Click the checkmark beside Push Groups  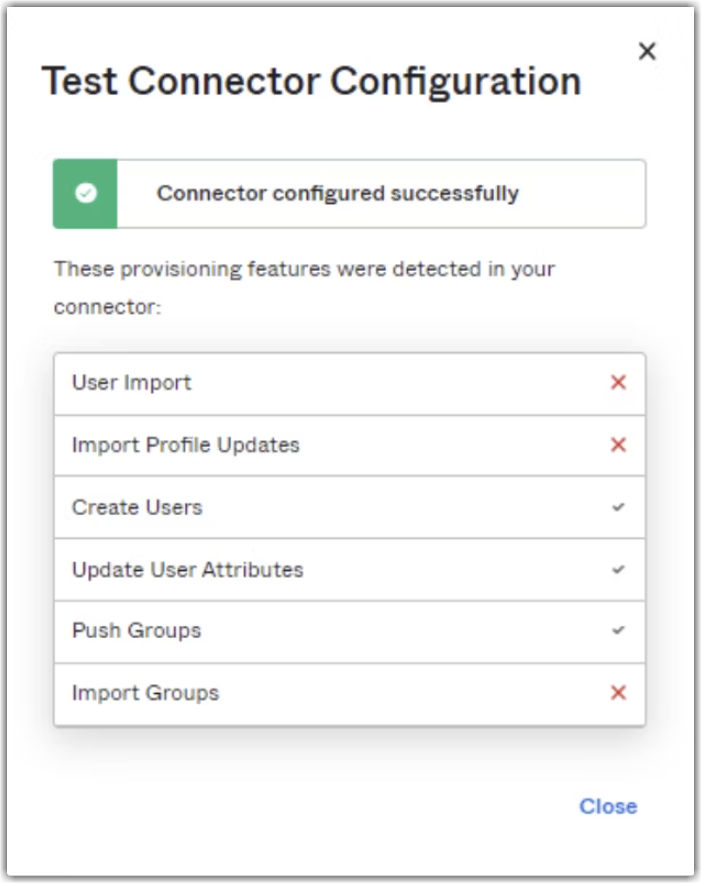point(618,630)
